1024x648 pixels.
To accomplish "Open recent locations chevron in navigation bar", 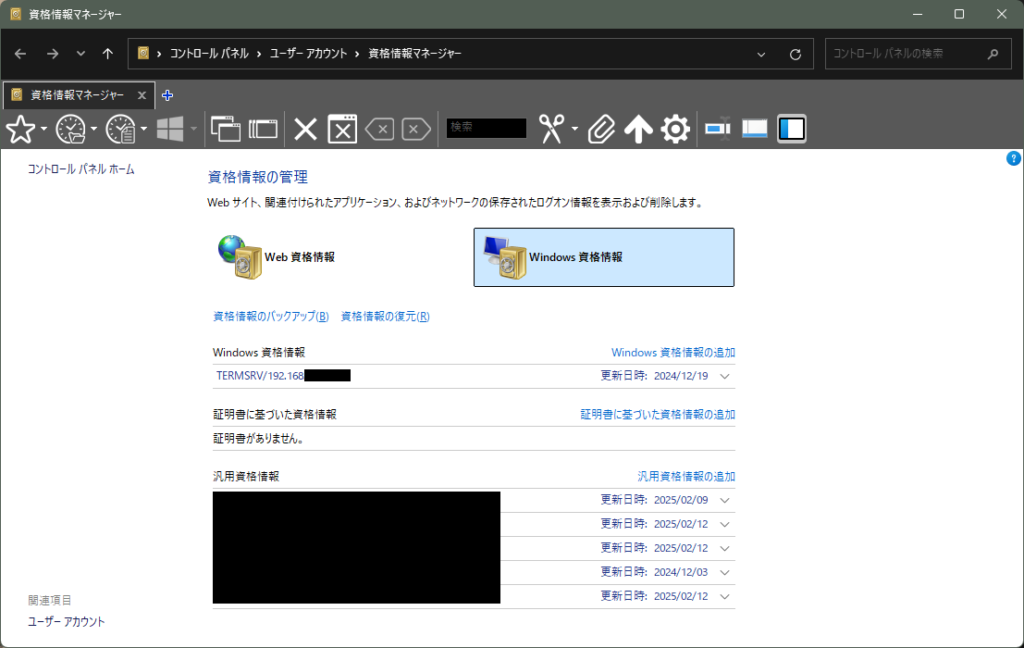I will 80,54.
